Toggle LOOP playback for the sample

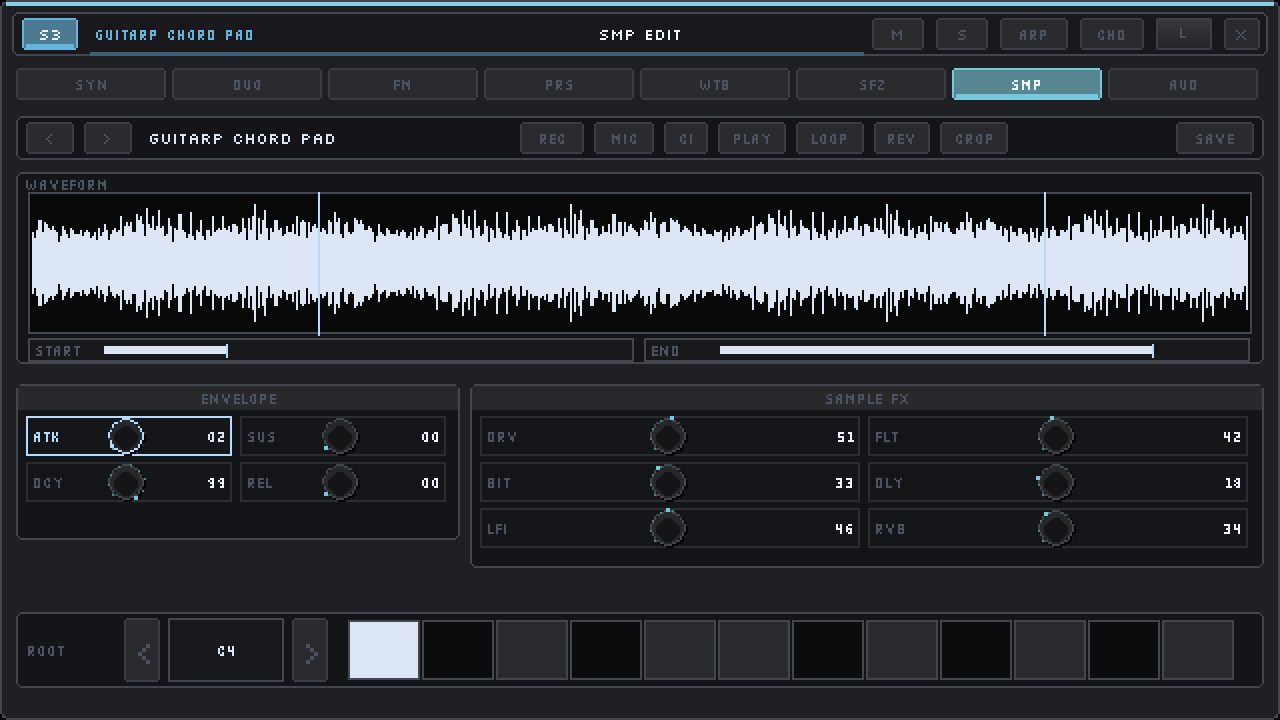point(829,139)
